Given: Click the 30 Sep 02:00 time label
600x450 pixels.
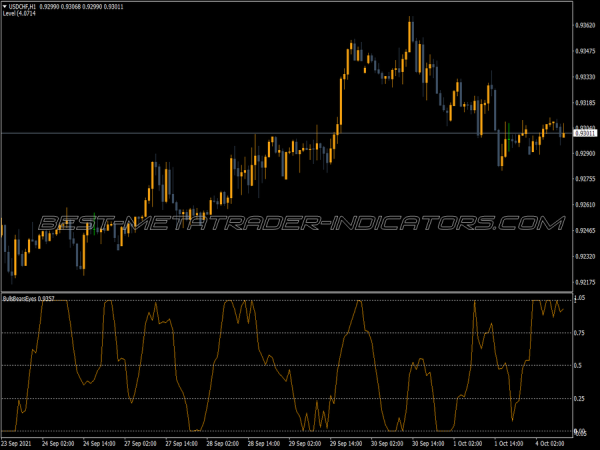Looking at the screenshot, I should click(387, 444).
